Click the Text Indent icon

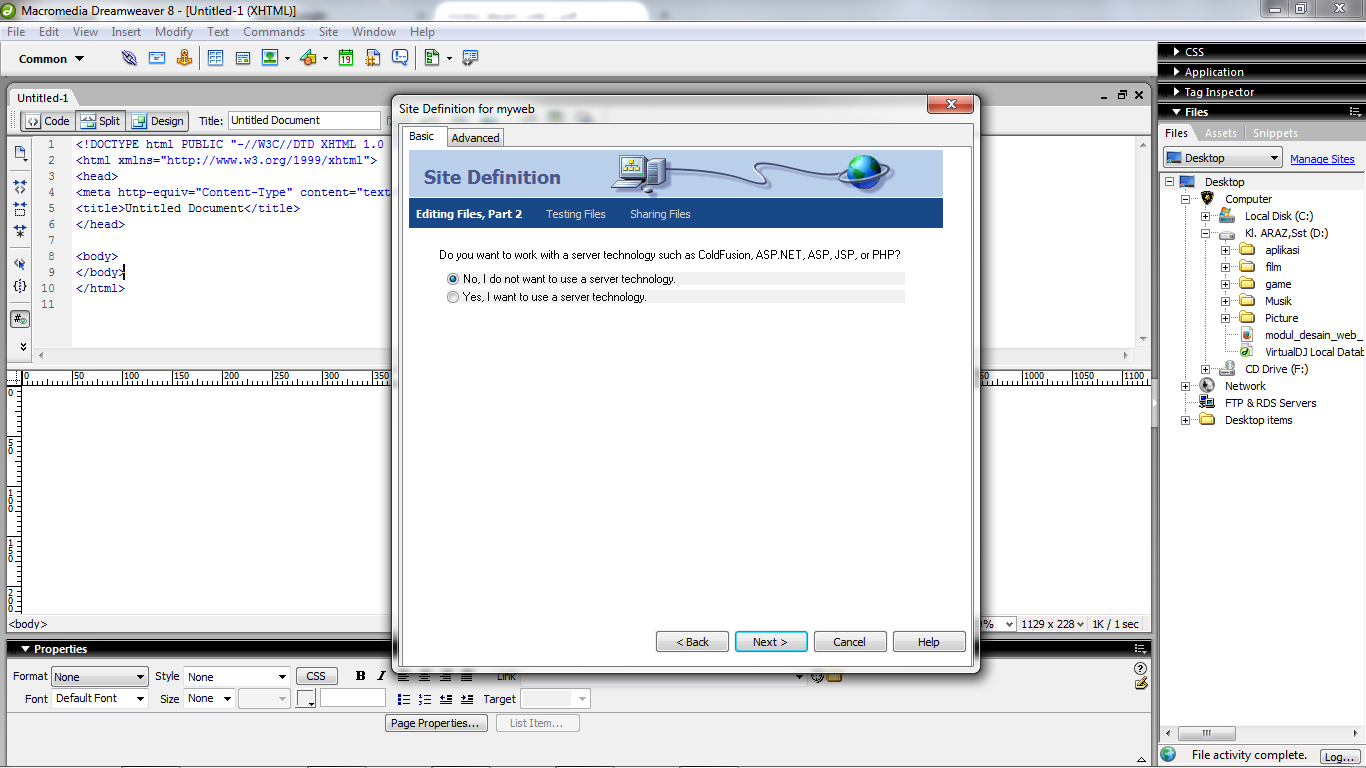[467, 699]
